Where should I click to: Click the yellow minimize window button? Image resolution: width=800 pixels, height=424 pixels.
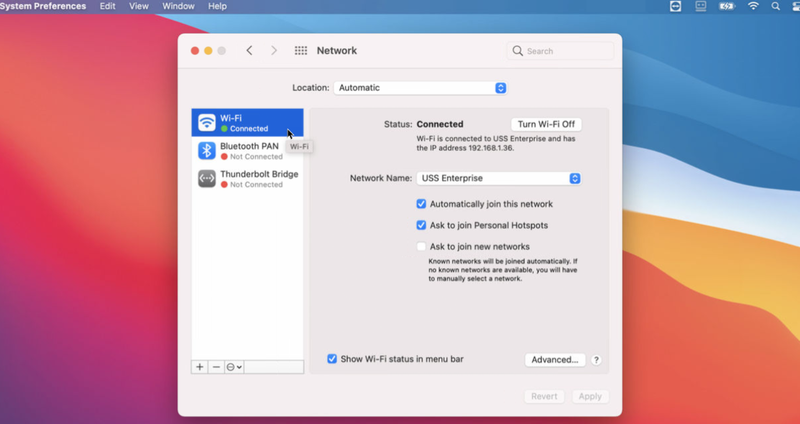(208, 51)
